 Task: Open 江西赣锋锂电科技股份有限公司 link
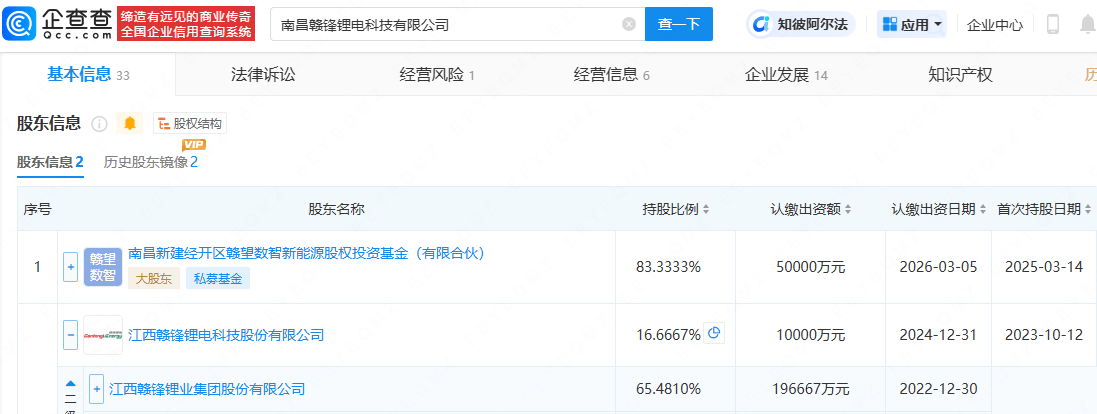tap(227, 335)
